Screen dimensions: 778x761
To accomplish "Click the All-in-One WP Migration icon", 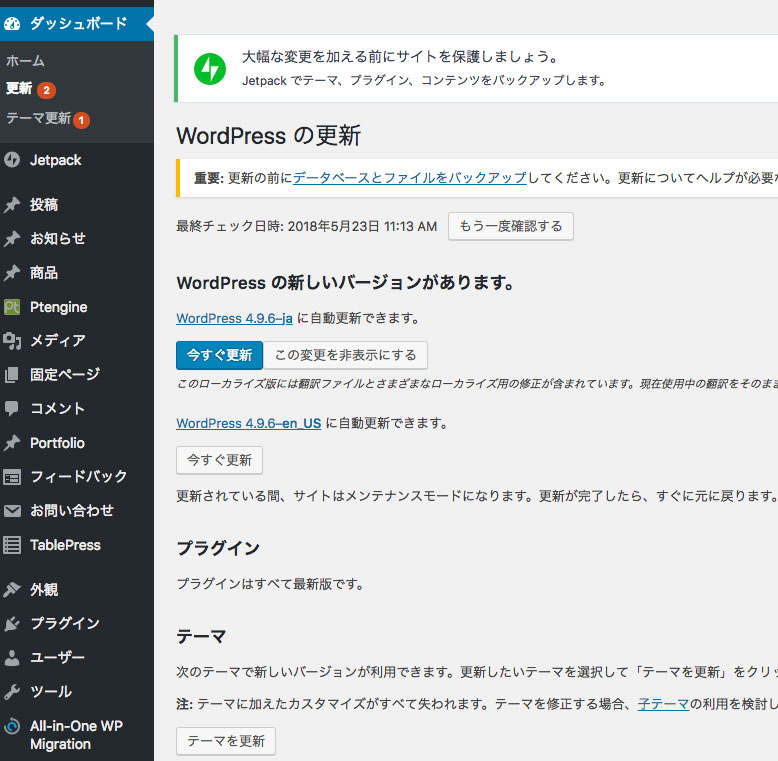I will pyautogui.click(x=12, y=727).
